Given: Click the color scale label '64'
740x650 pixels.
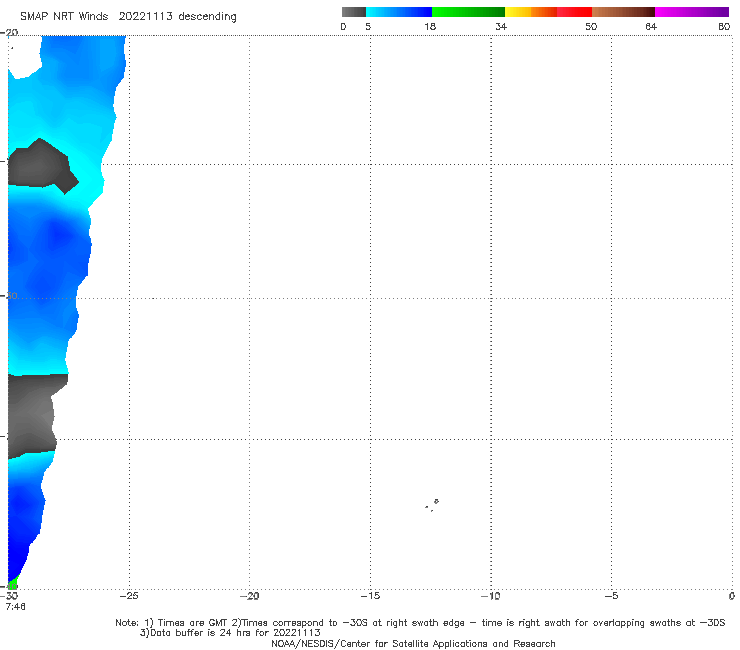Looking at the screenshot, I should [651, 27].
